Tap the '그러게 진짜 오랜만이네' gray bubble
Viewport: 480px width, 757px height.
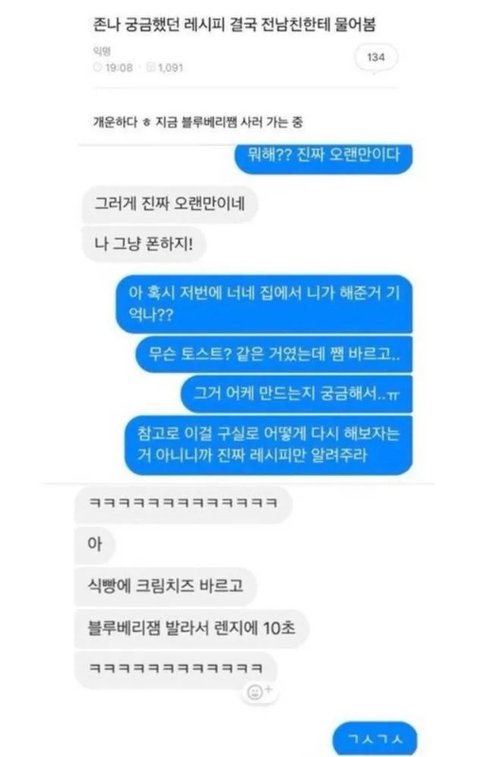click(x=169, y=204)
